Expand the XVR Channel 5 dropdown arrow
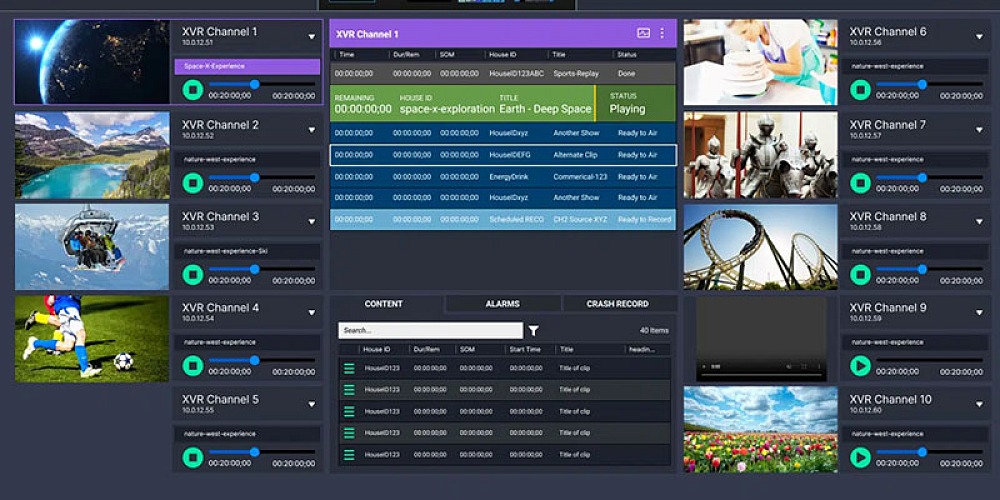The image size is (1000, 500). point(312,404)
